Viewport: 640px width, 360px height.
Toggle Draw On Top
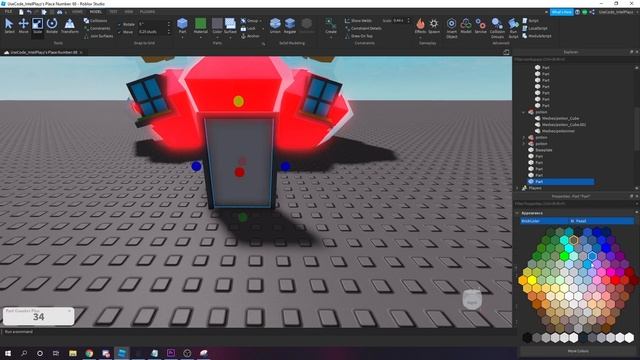pyautogui.click(x=358, y=36)
